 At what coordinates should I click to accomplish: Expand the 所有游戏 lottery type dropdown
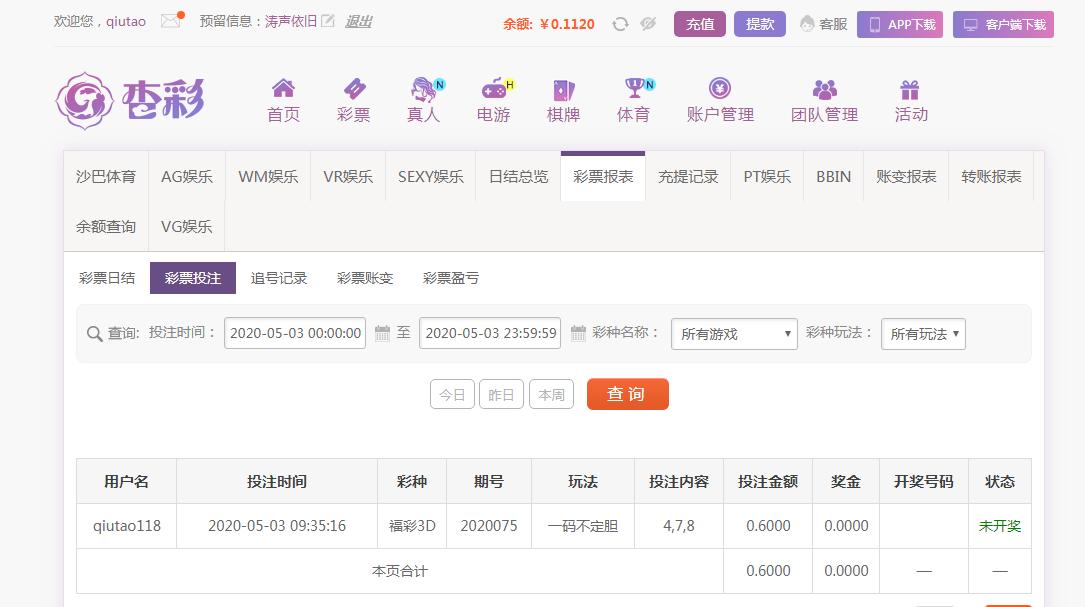click(x=734, y=334)
